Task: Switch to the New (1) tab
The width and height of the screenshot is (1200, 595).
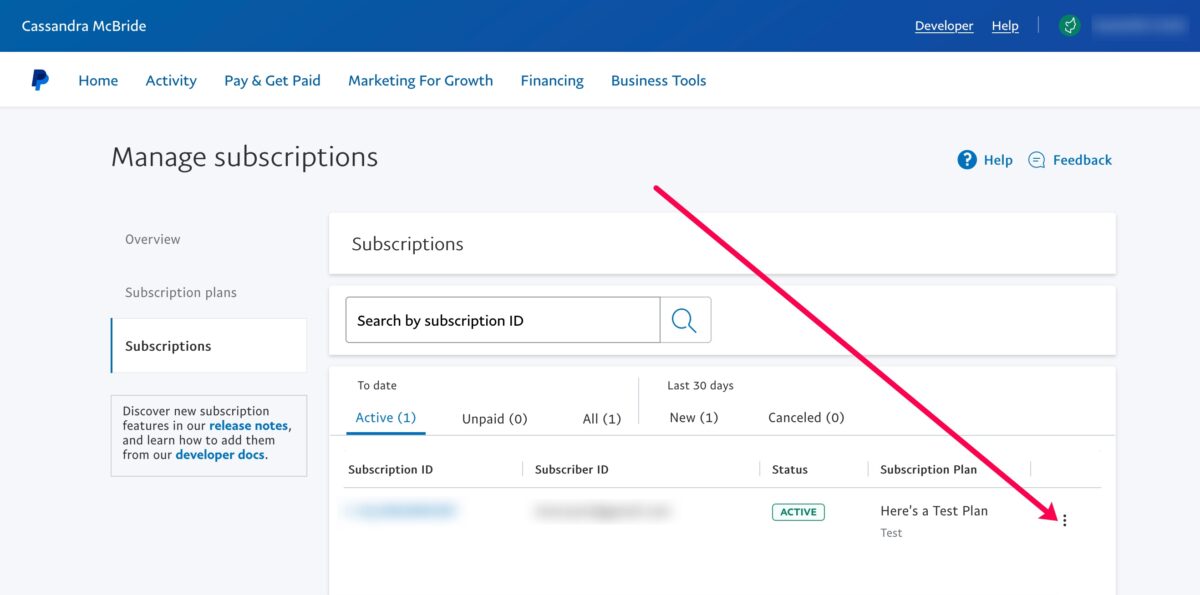Action: [x=694, y=418]
